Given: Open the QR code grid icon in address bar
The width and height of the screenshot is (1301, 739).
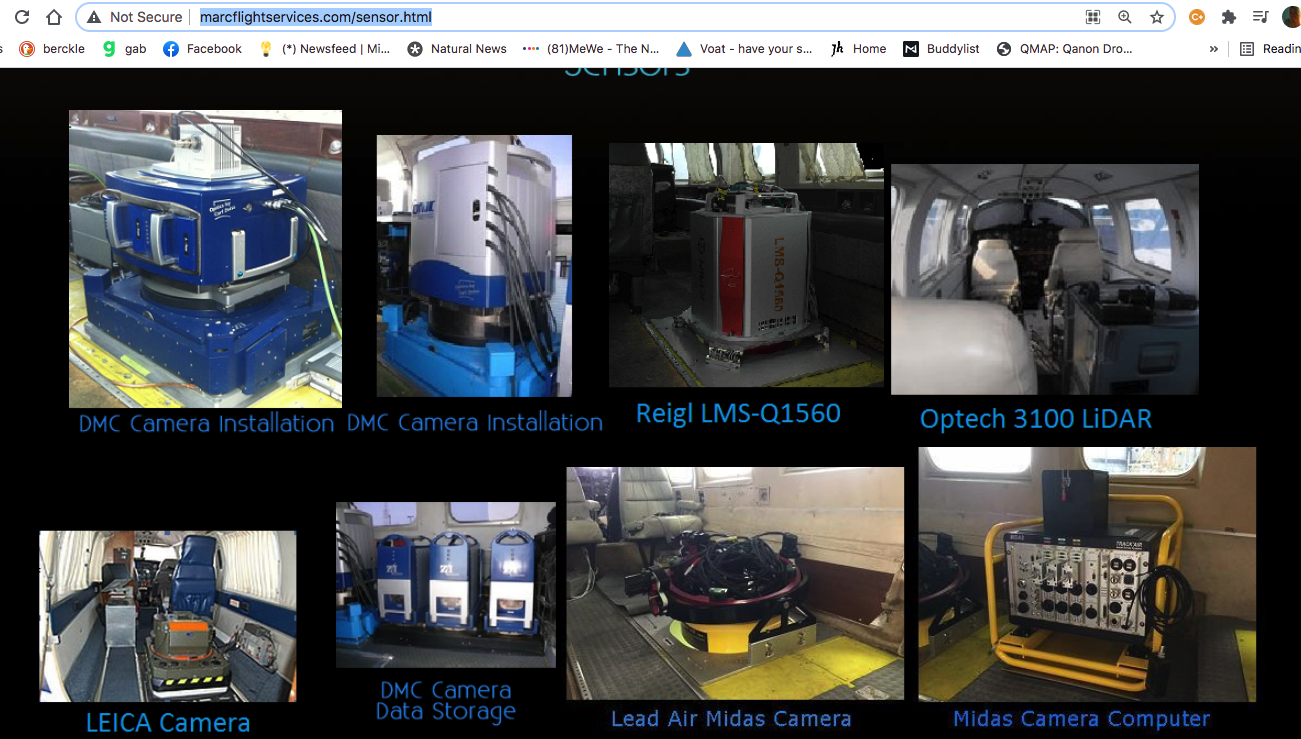Looking at the screenshot, I should [x=1093, y=17].
